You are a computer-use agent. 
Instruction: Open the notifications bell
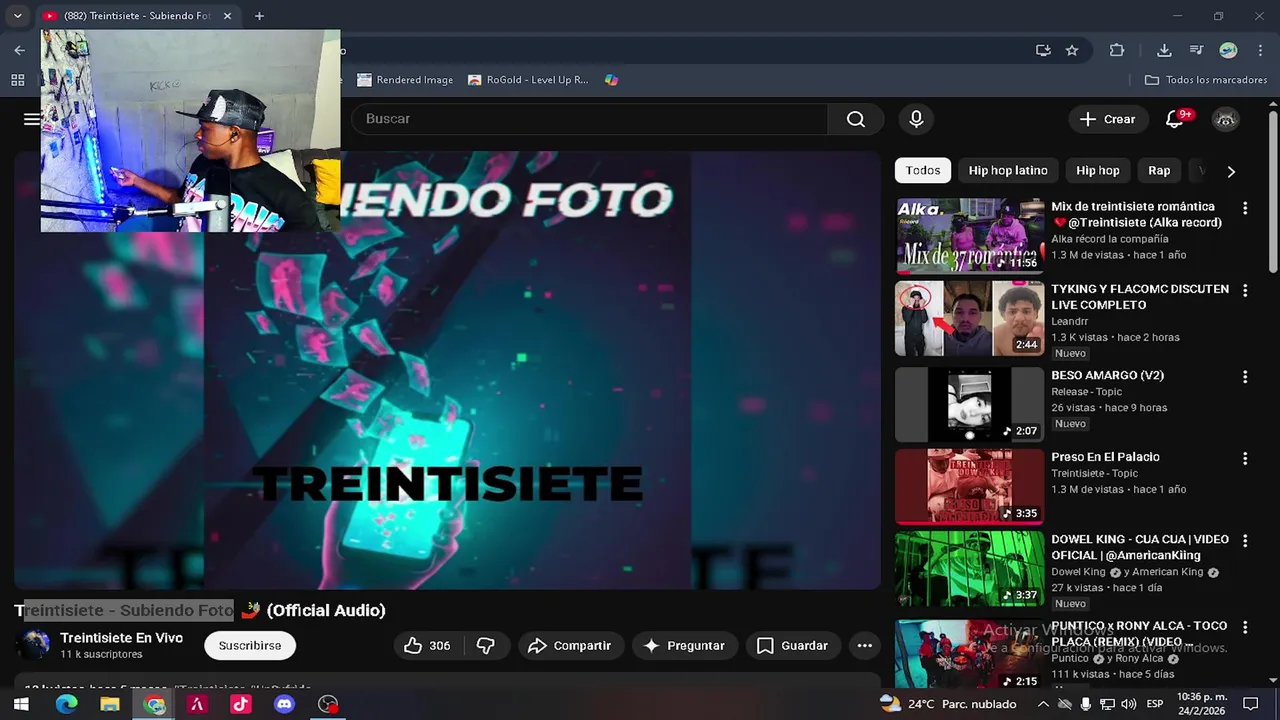tap(1176, 119)
